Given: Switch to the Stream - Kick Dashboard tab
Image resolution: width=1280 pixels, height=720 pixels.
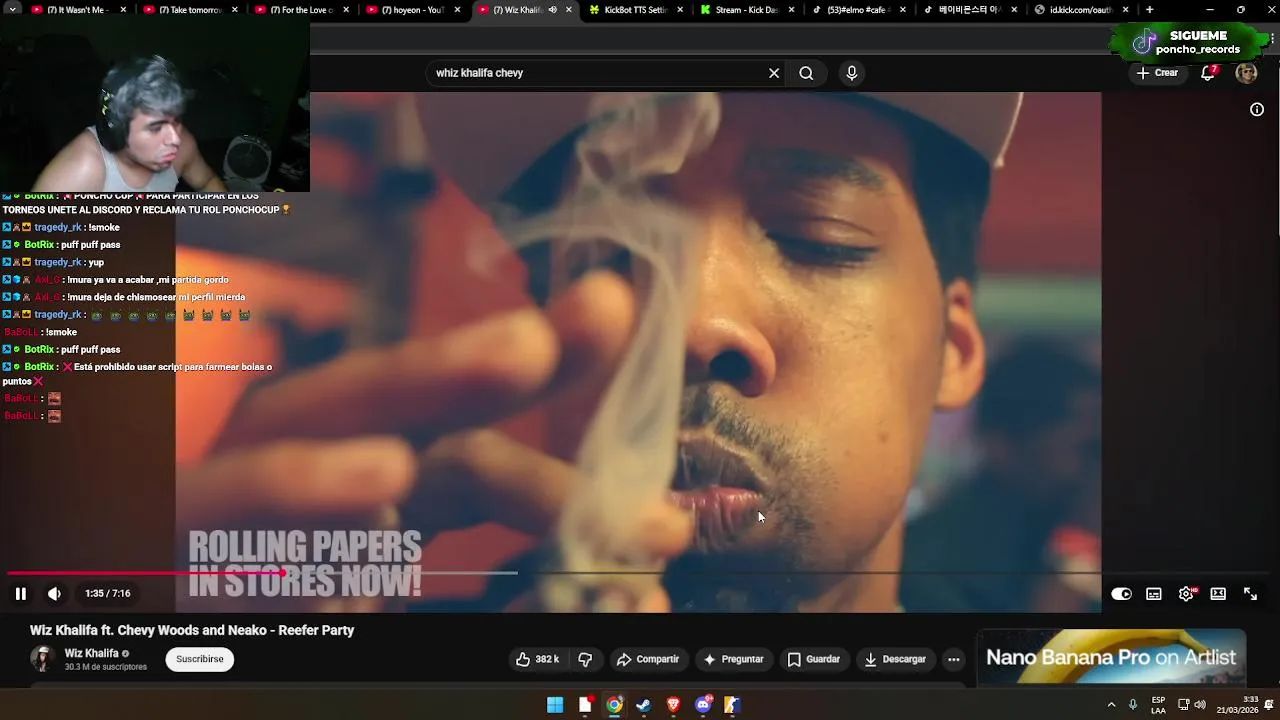Looking at the screenshot, I should [x=745, y=10].
